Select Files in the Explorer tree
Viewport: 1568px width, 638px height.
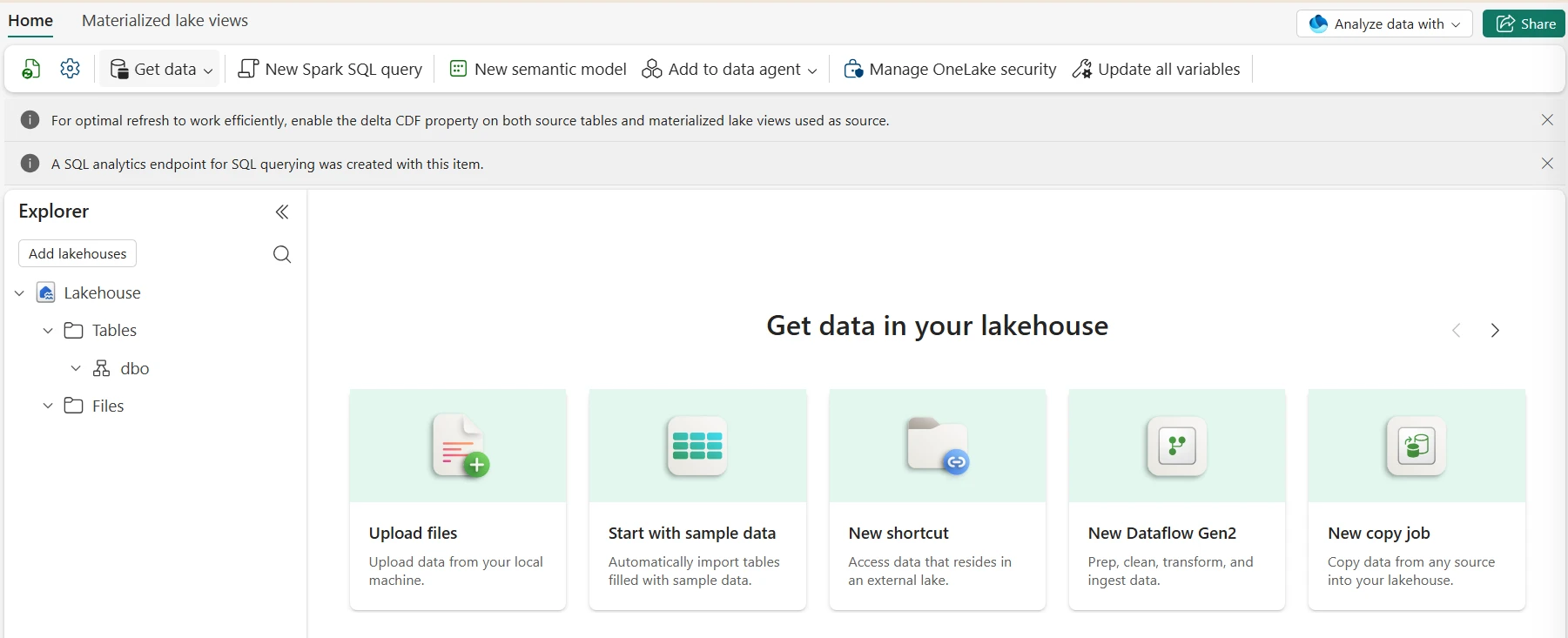108,406
